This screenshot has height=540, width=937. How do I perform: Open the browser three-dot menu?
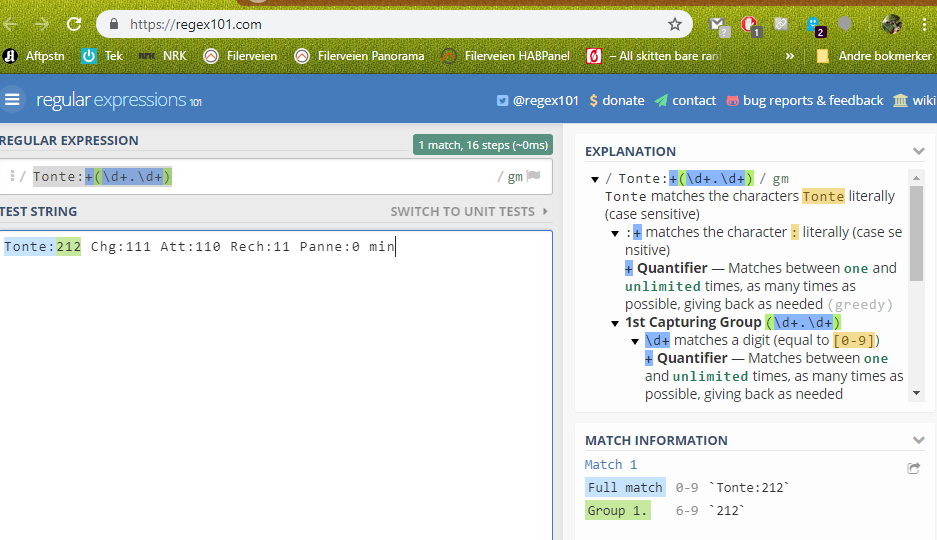(925, 24)
